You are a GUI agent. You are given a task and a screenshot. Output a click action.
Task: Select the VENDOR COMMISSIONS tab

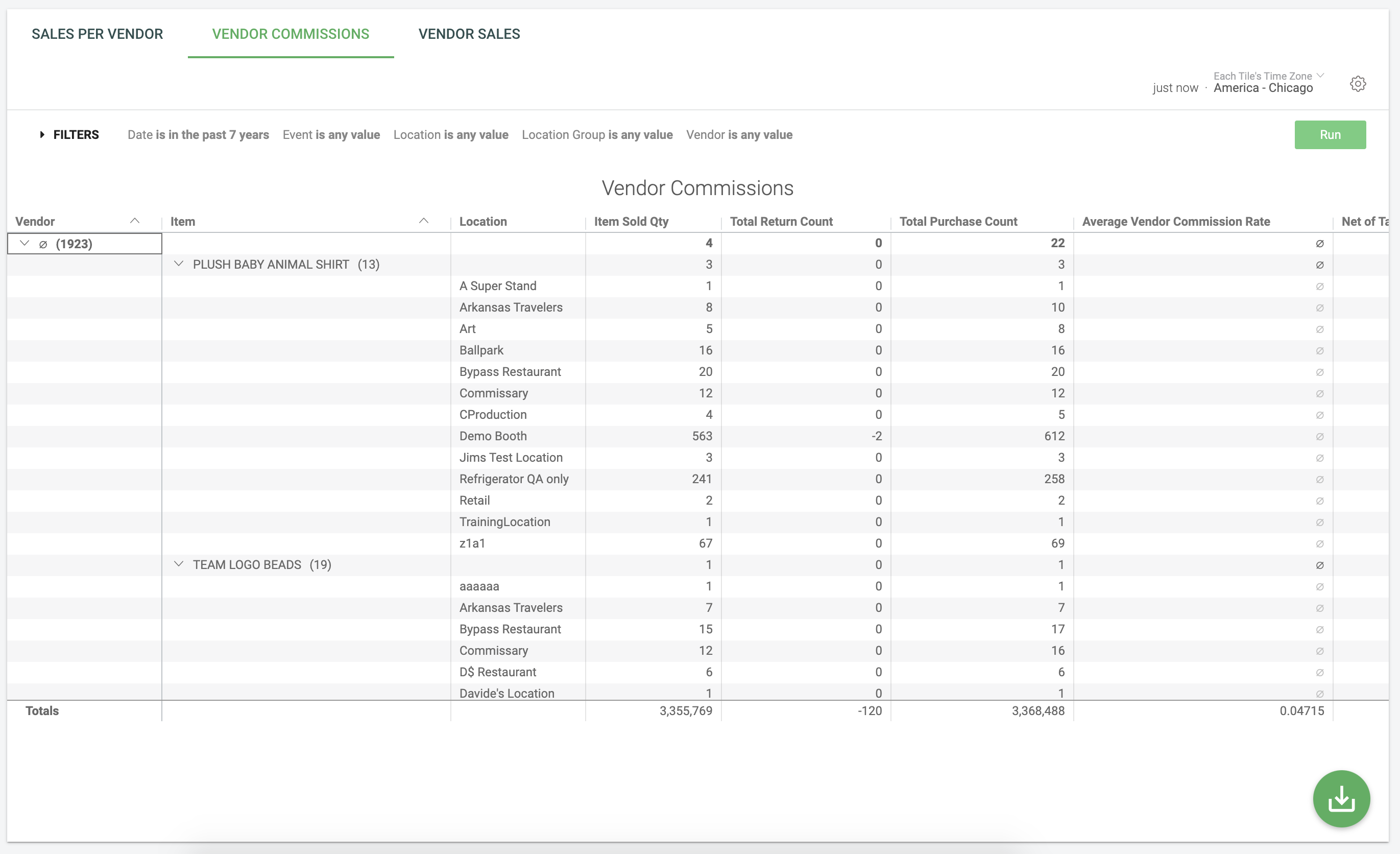coord(291,34)
